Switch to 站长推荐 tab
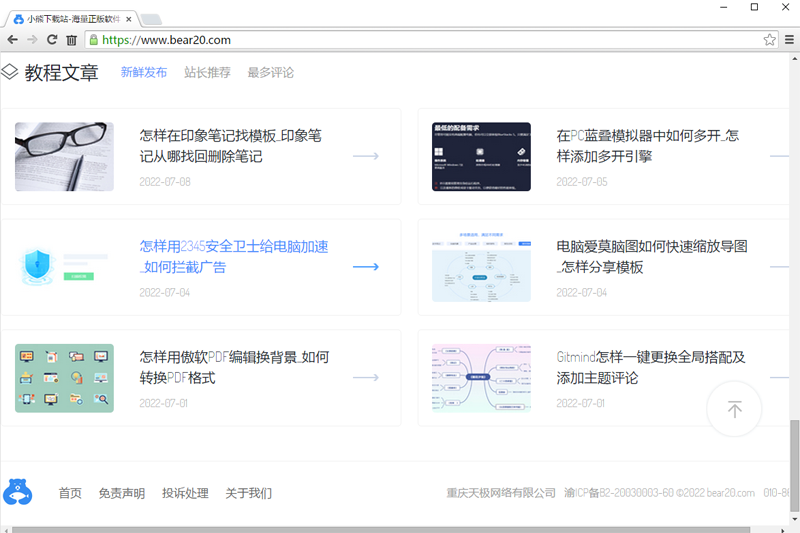This screenshot has width=800, height=533. [207, 72]
